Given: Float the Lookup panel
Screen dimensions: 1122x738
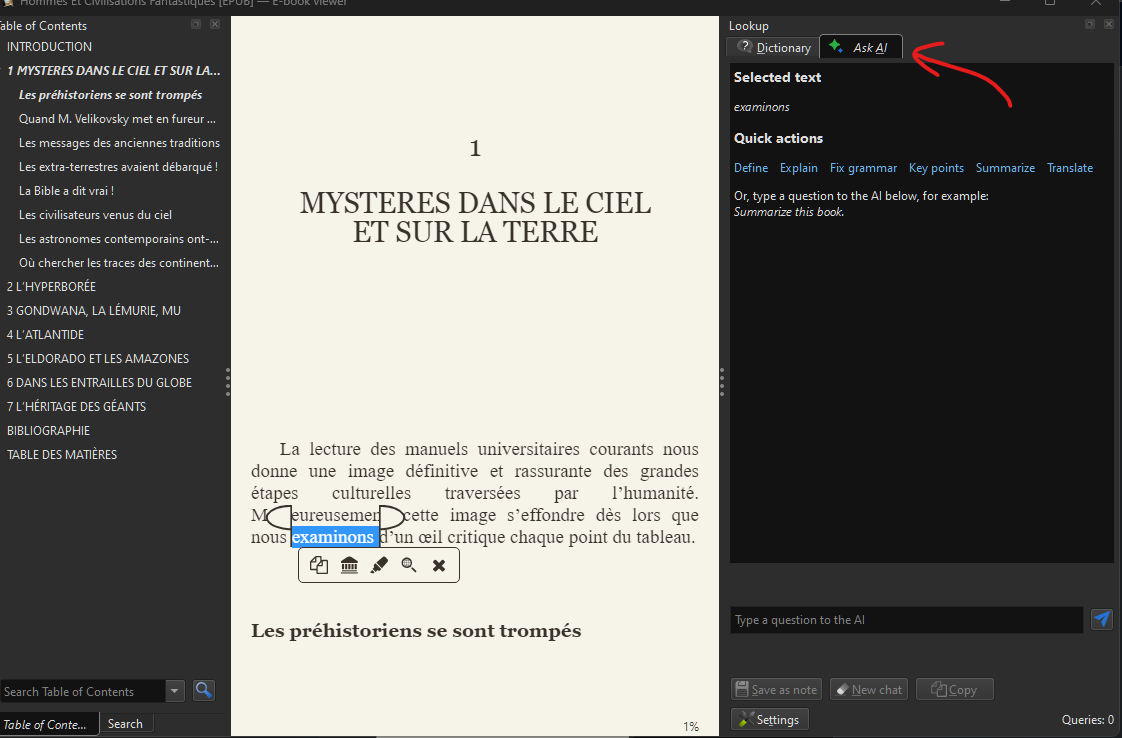Looking at the screenshot, I should click(x=1090, y=24).
